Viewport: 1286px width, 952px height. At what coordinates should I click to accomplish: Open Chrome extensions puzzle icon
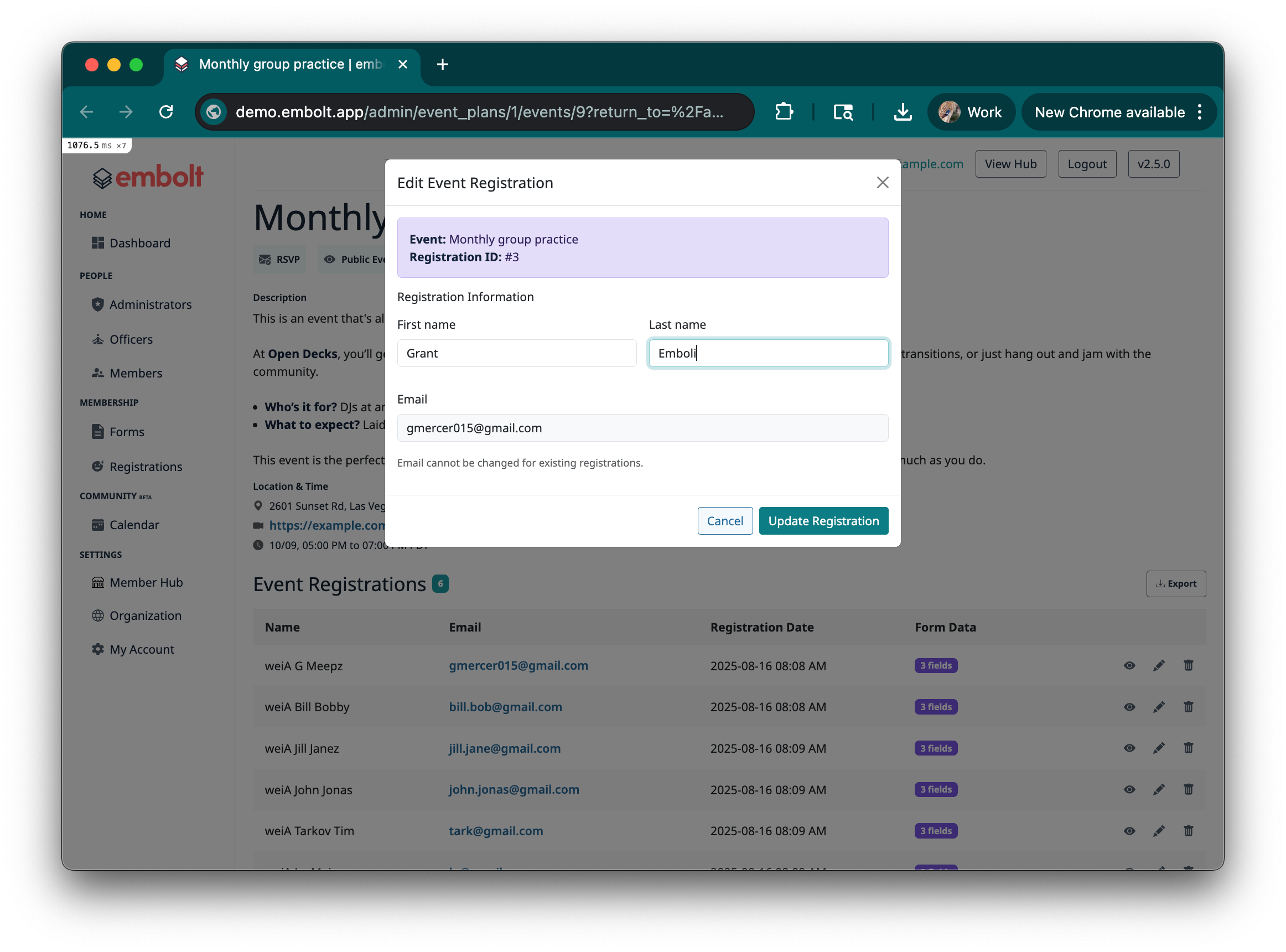pos(784,112)
